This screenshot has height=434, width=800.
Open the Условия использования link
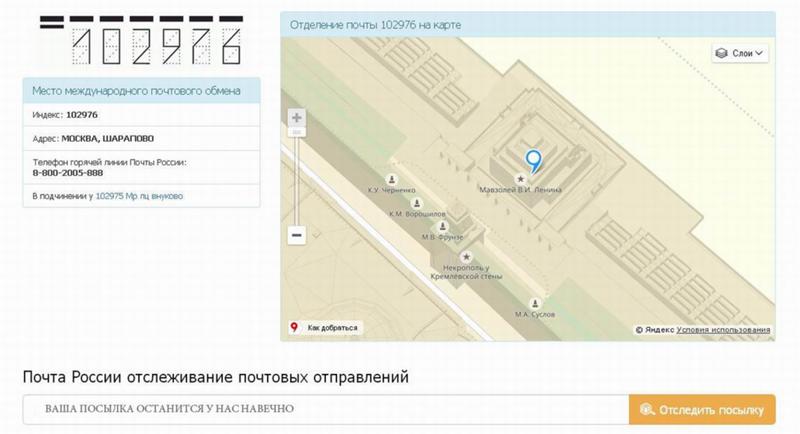pos(723,330)
